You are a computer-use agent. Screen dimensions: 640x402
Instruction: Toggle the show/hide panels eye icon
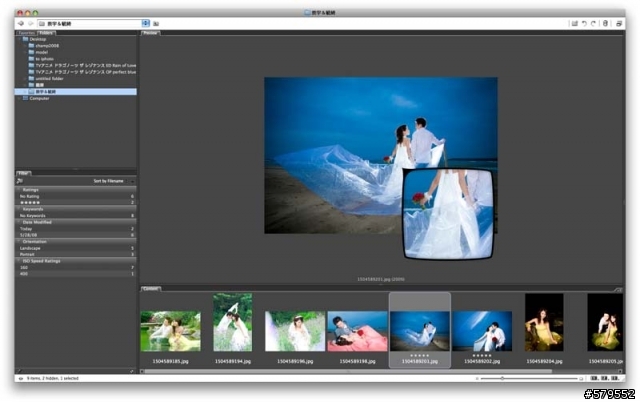20,378
